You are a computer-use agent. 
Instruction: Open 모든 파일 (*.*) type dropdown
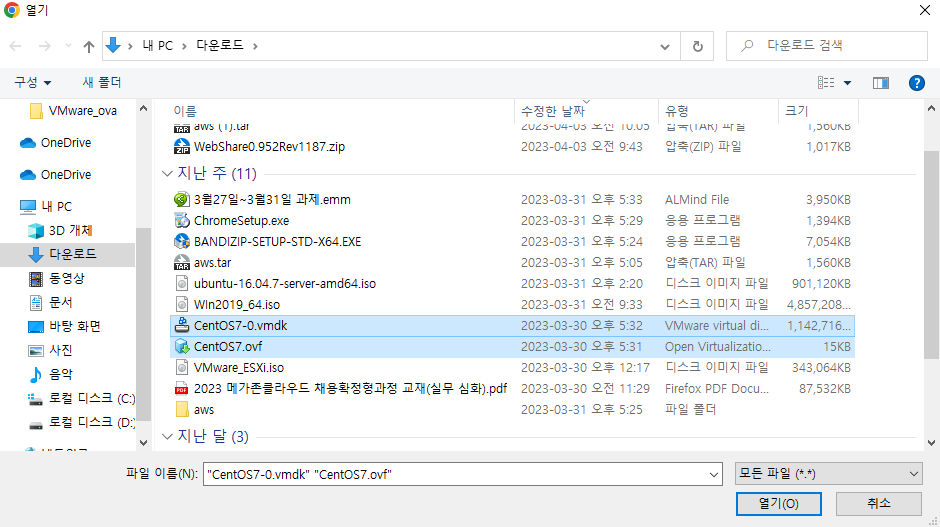pos(828,474)
